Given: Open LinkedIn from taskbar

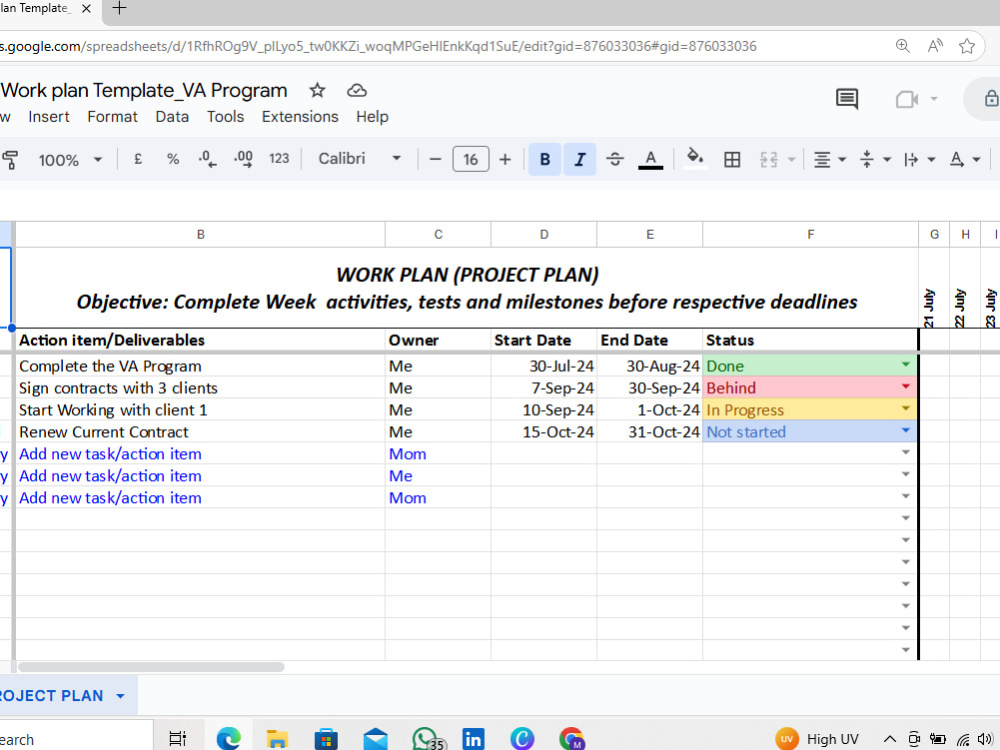Looking at the screenshot, I should click(x=473, y=739).
